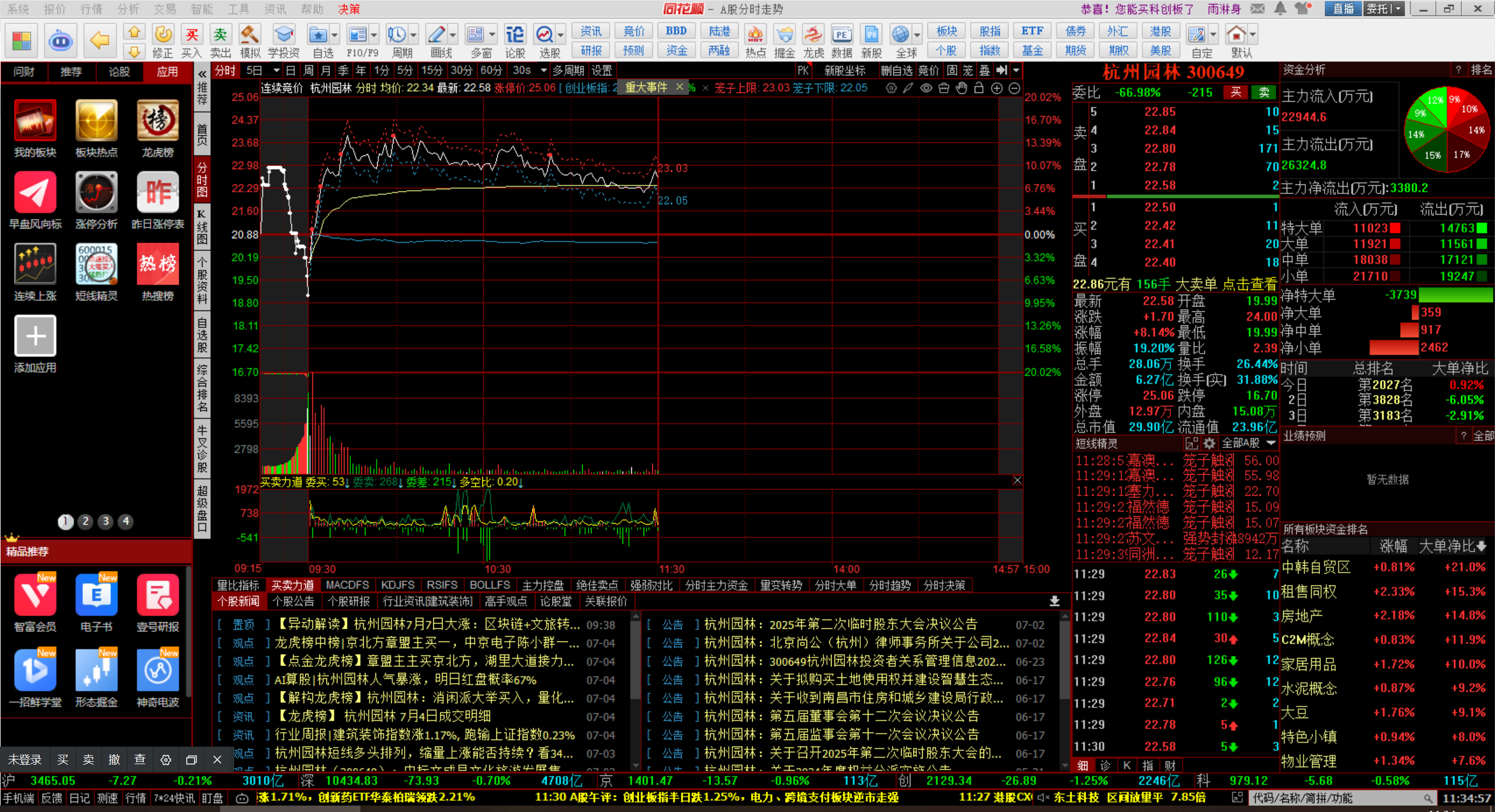1495x812 pixels.
Task: Switch to 个股公告 tab
Action: [293, 601]
